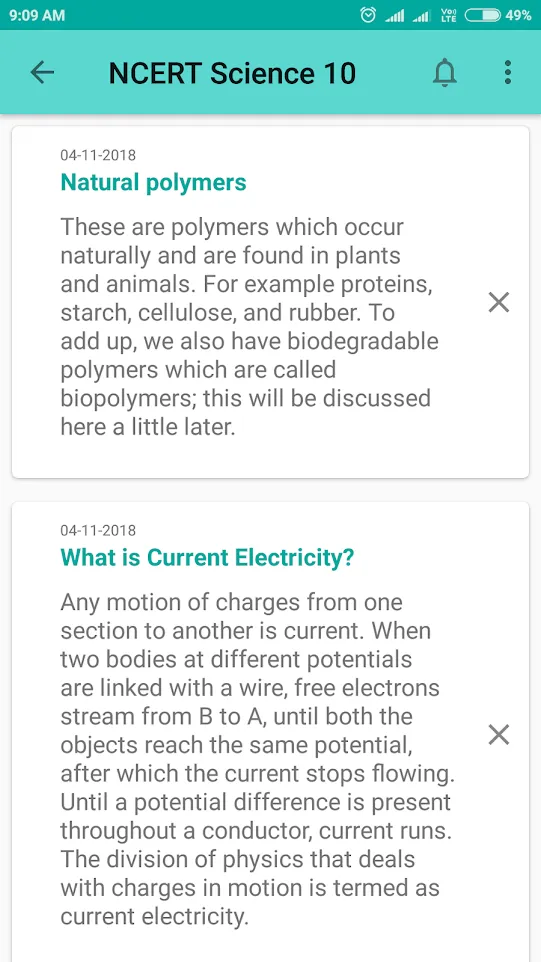Viewport: 541px width, 962px height.
Task: Tap the second signal strength icon
Action: (421, 16)
